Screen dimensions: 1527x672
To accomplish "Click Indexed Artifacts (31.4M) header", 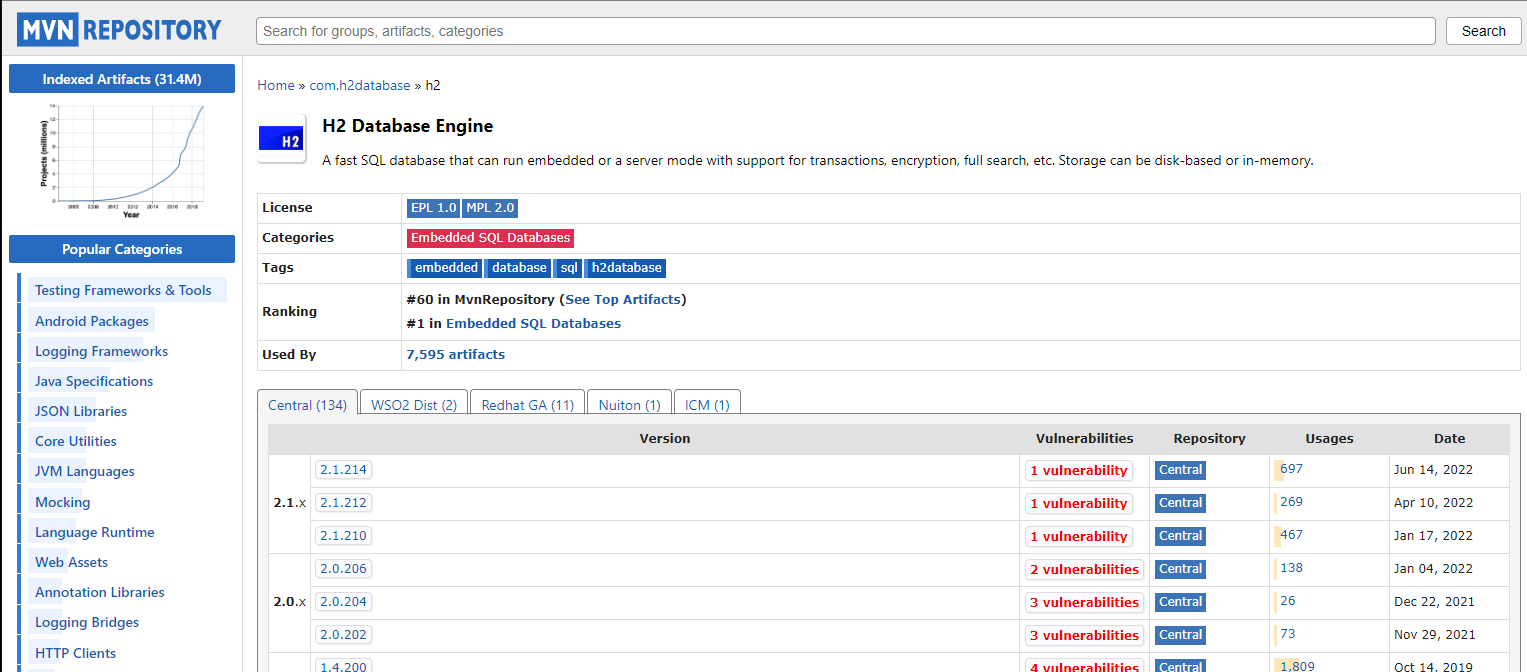I will click(x=122, y=79).
